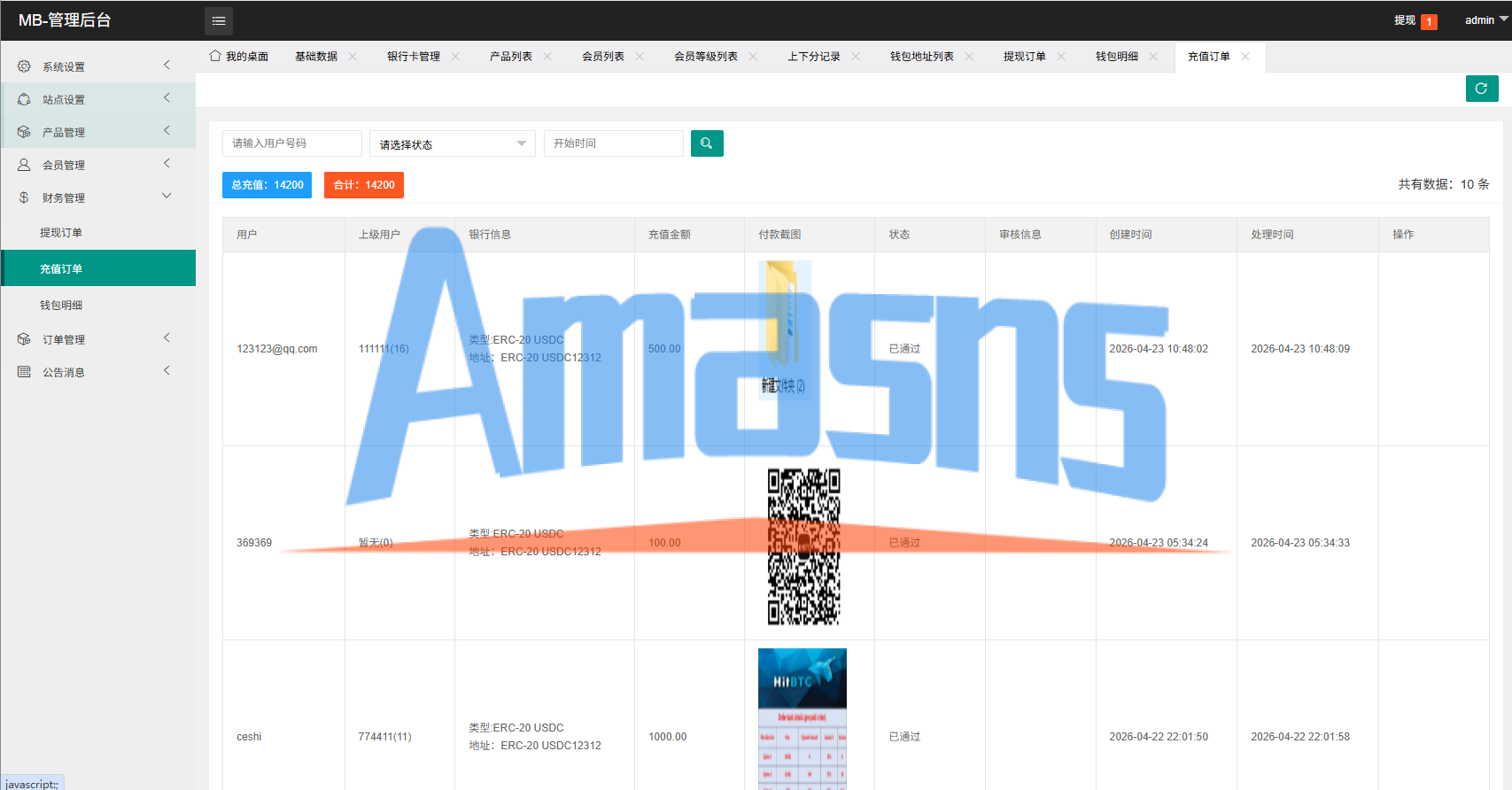Expand the 系统设置 menu chevron

point(167,66)
